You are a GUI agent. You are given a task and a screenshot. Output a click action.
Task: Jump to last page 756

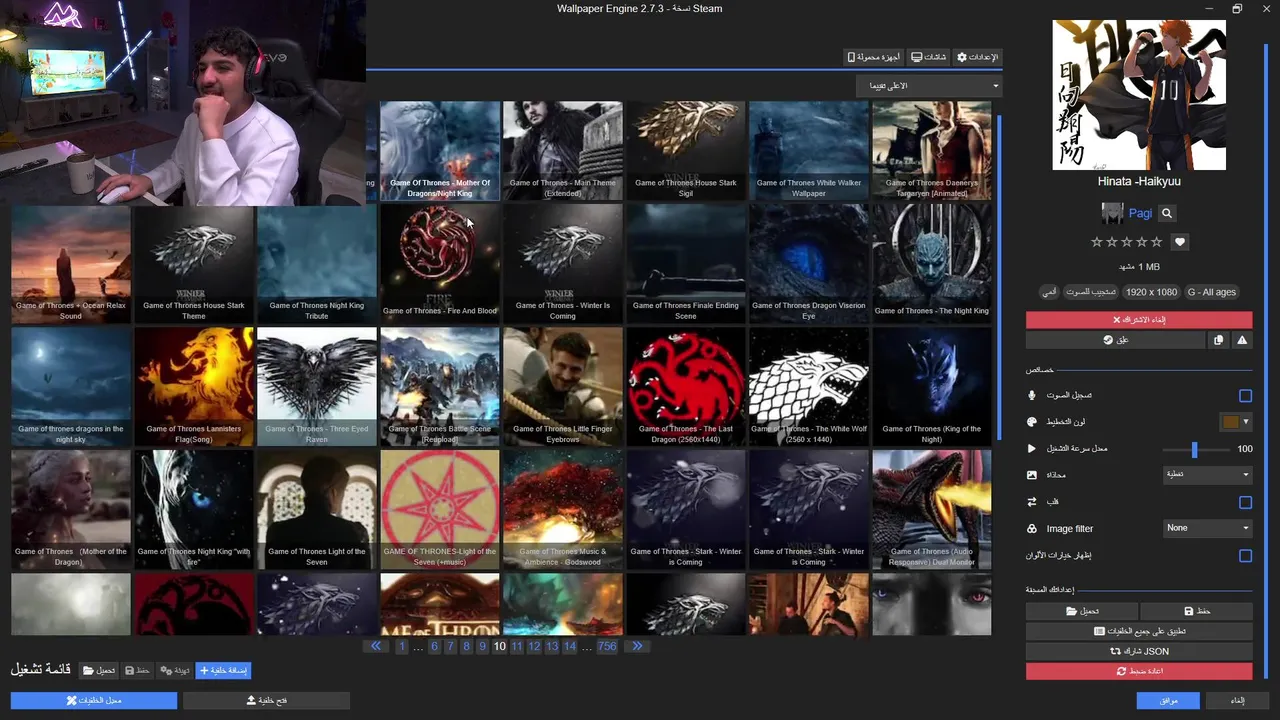pyautogui.click(x=607, y=647)
